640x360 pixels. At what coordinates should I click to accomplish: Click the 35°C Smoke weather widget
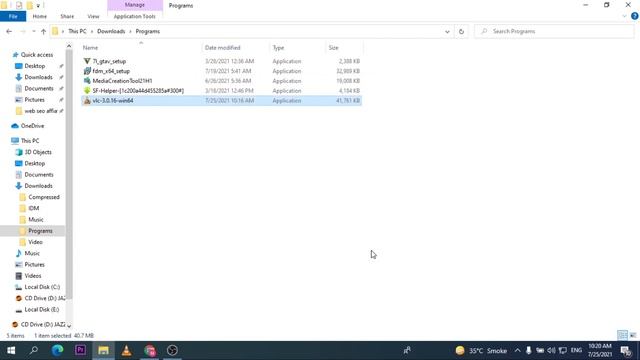(481, 351)
